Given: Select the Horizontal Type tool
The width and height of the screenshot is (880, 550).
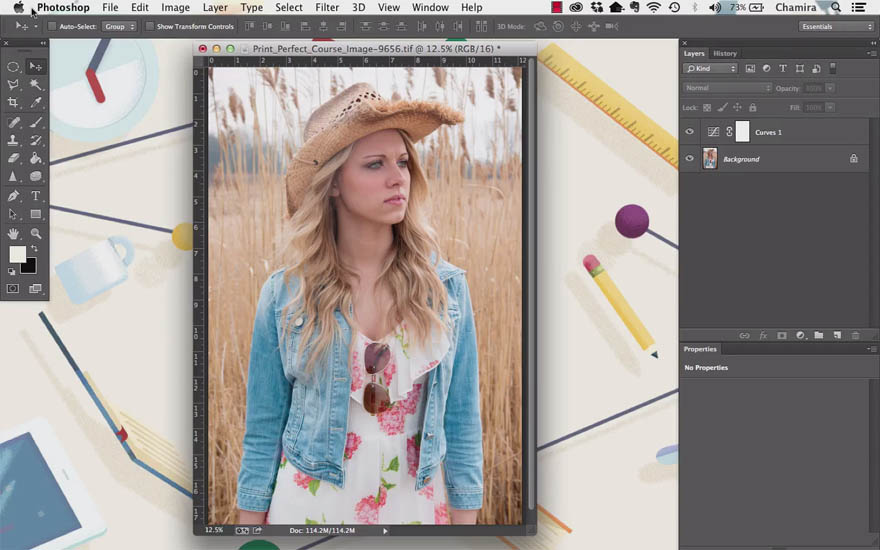Looking at the screenshot, I should pos(35,196).
